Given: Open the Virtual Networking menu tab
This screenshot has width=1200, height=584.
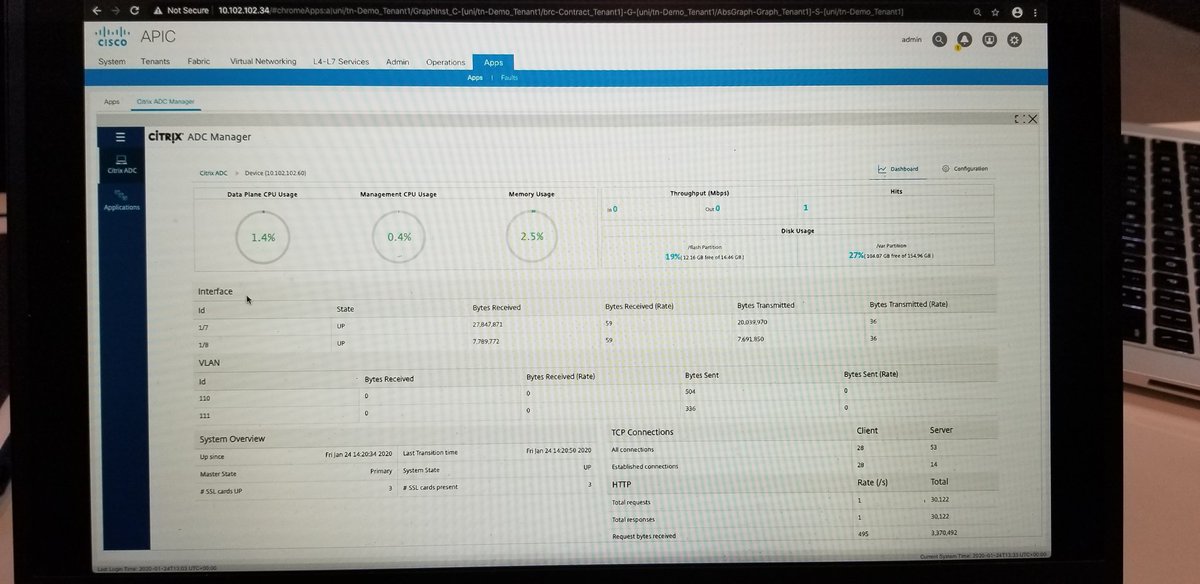Looking at the screenshot, I should (263, 61).
